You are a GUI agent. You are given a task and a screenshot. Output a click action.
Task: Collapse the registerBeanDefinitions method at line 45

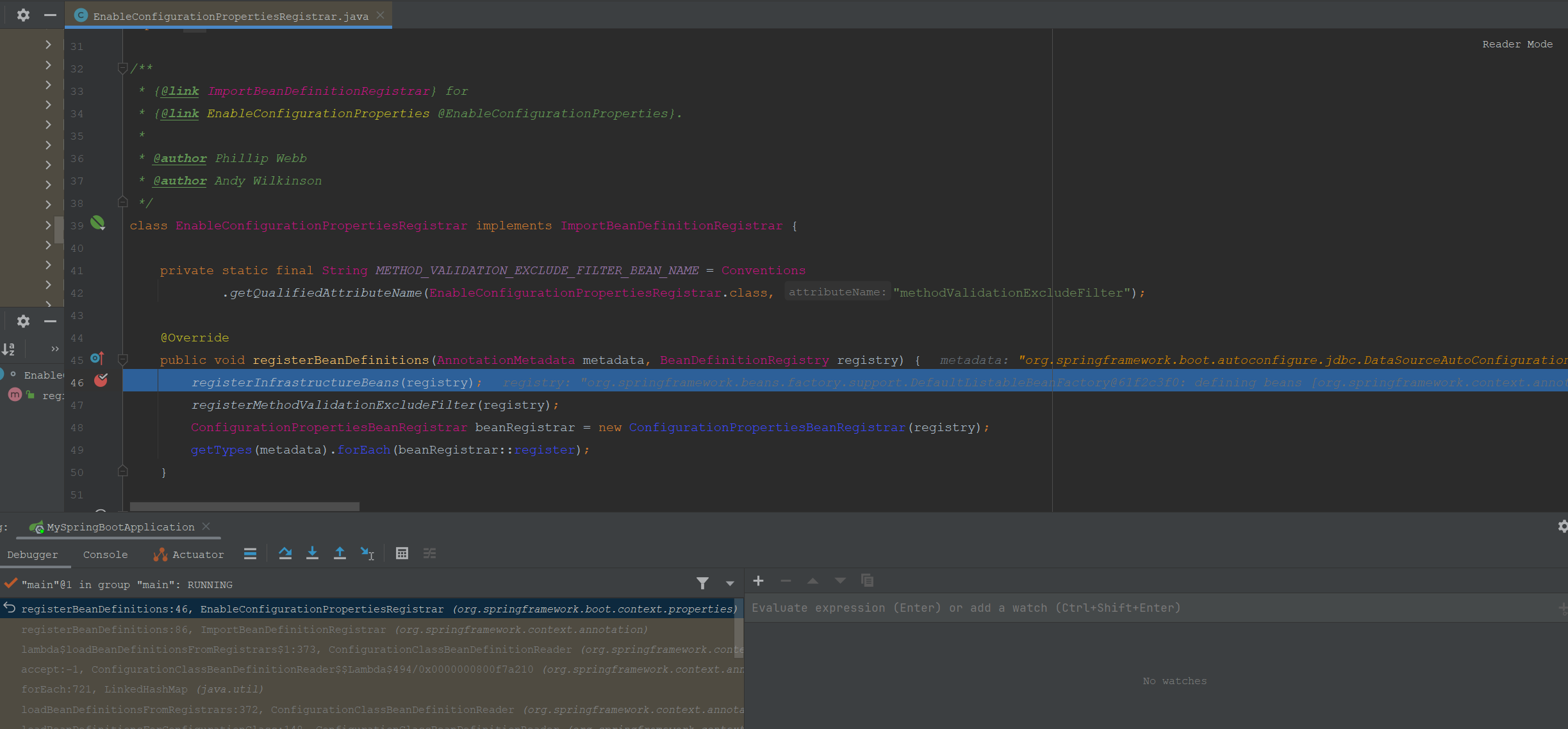[x=123, y=359]
